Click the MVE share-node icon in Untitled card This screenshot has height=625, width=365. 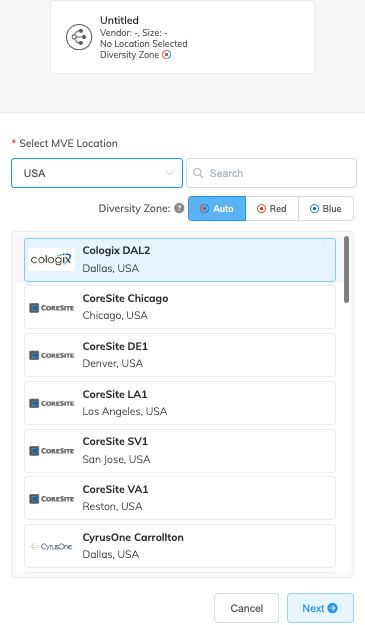tap(79, 37)
